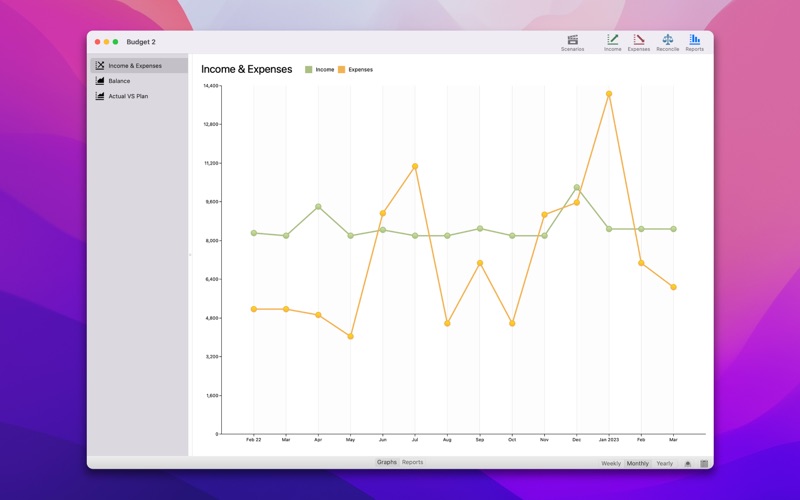Close the Budget 2 window
This screenshot has height=500, width=800.
[97, 42]
